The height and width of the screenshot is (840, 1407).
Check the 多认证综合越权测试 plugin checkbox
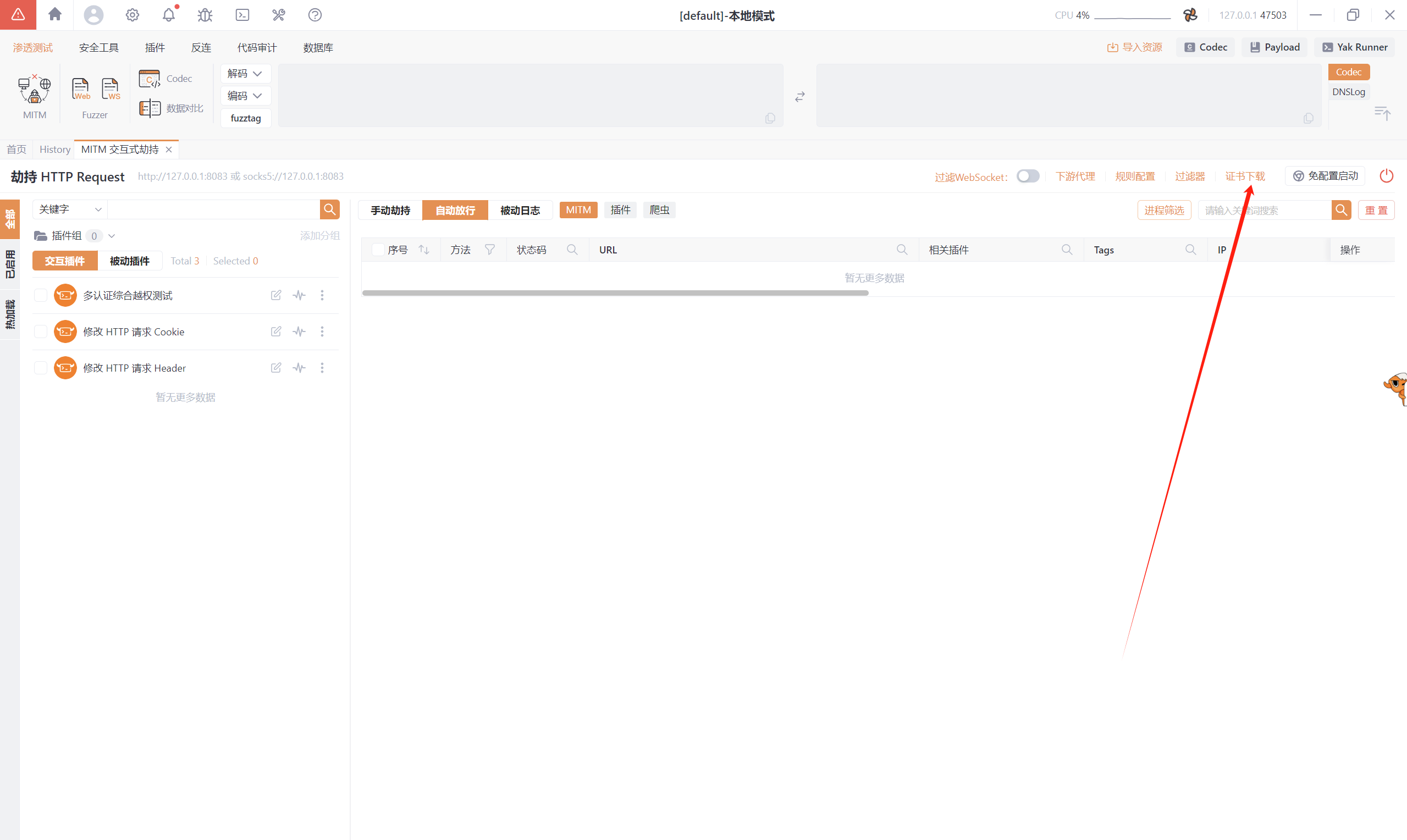41,295
